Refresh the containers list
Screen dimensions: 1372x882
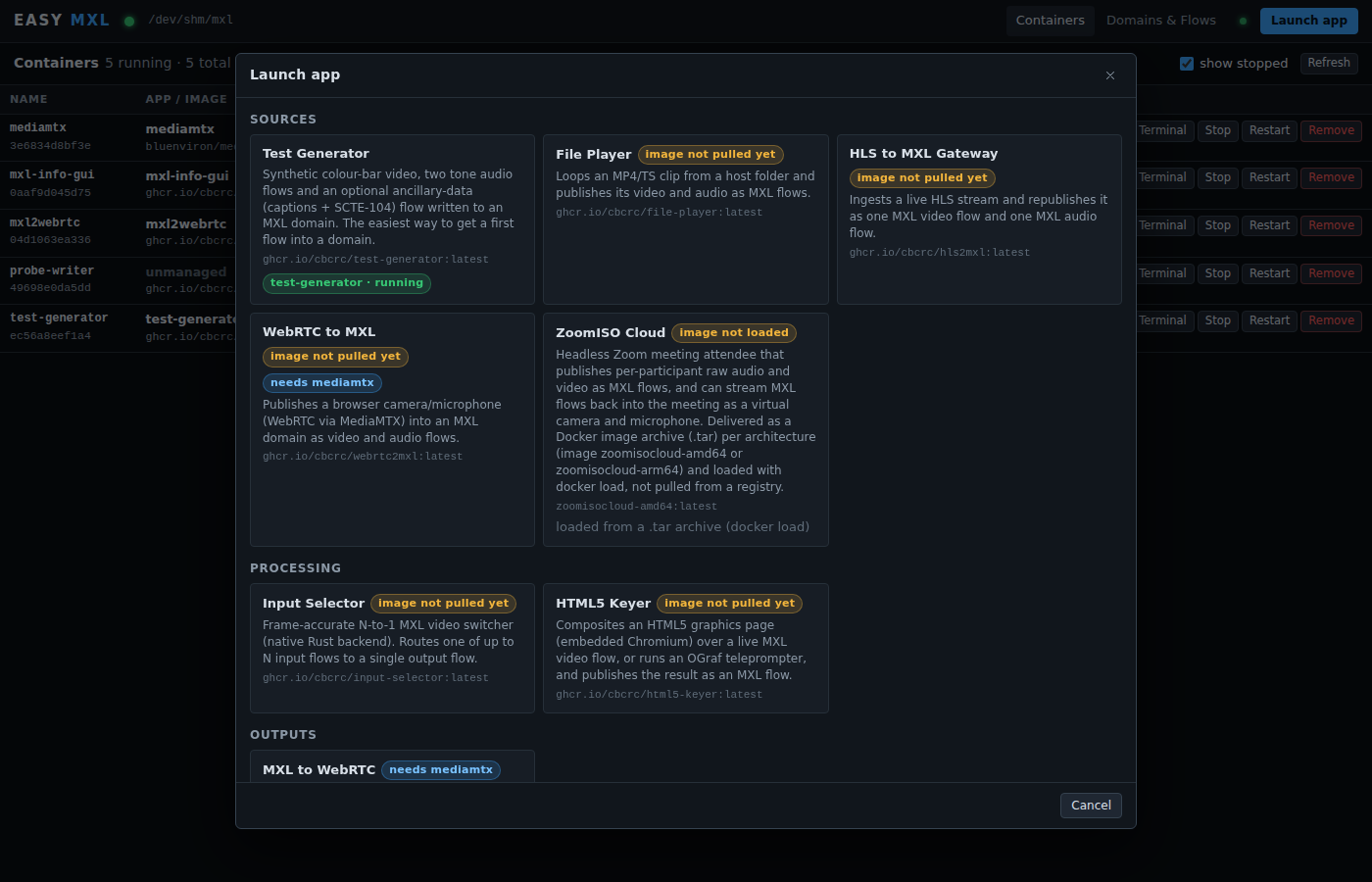pyautogui.click(x=1329, y=63)
